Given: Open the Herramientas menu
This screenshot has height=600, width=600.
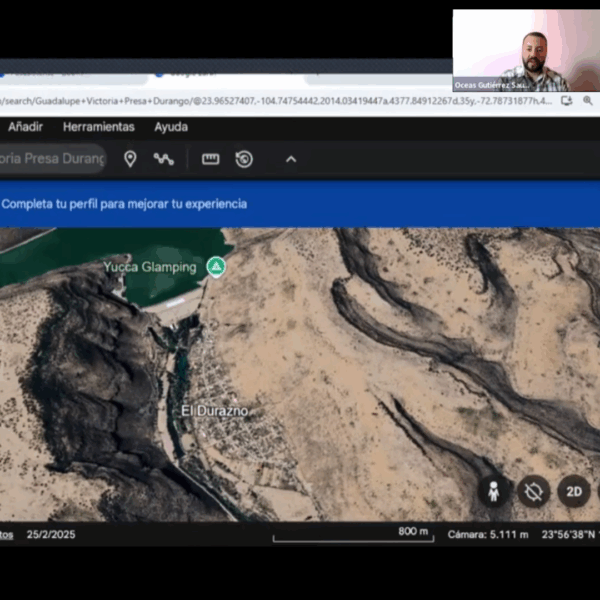Looking at the screenshot, I should click(x=98, y=127).
